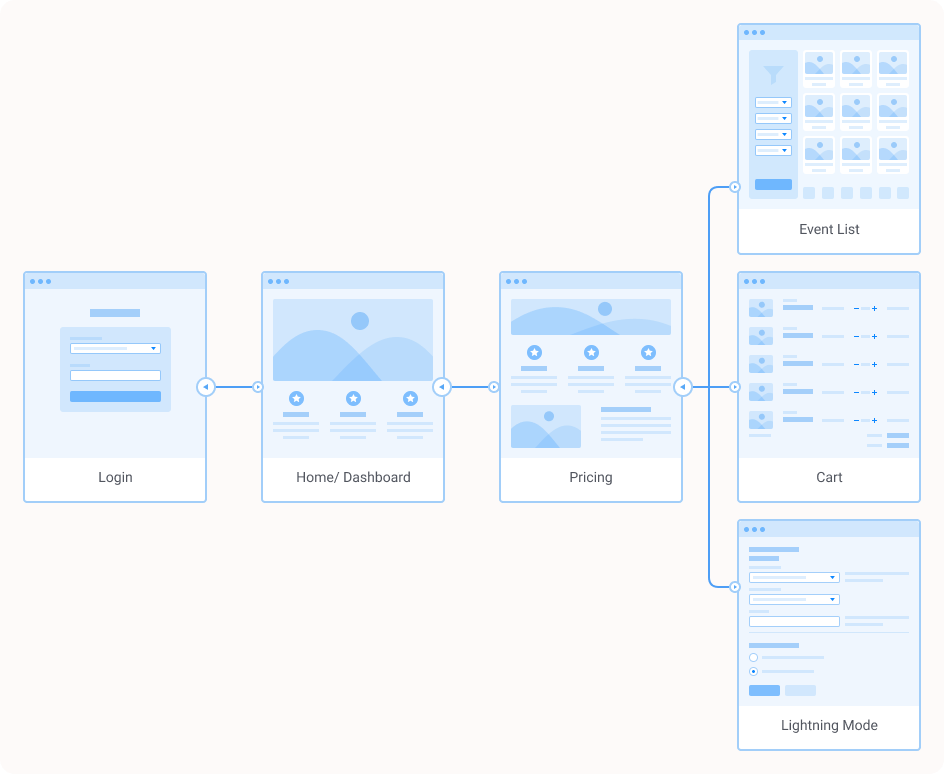The width and height of the screenshot is (944, 774).
Task: Click the window dots on the Login wireframe
Action: (42, 282)
